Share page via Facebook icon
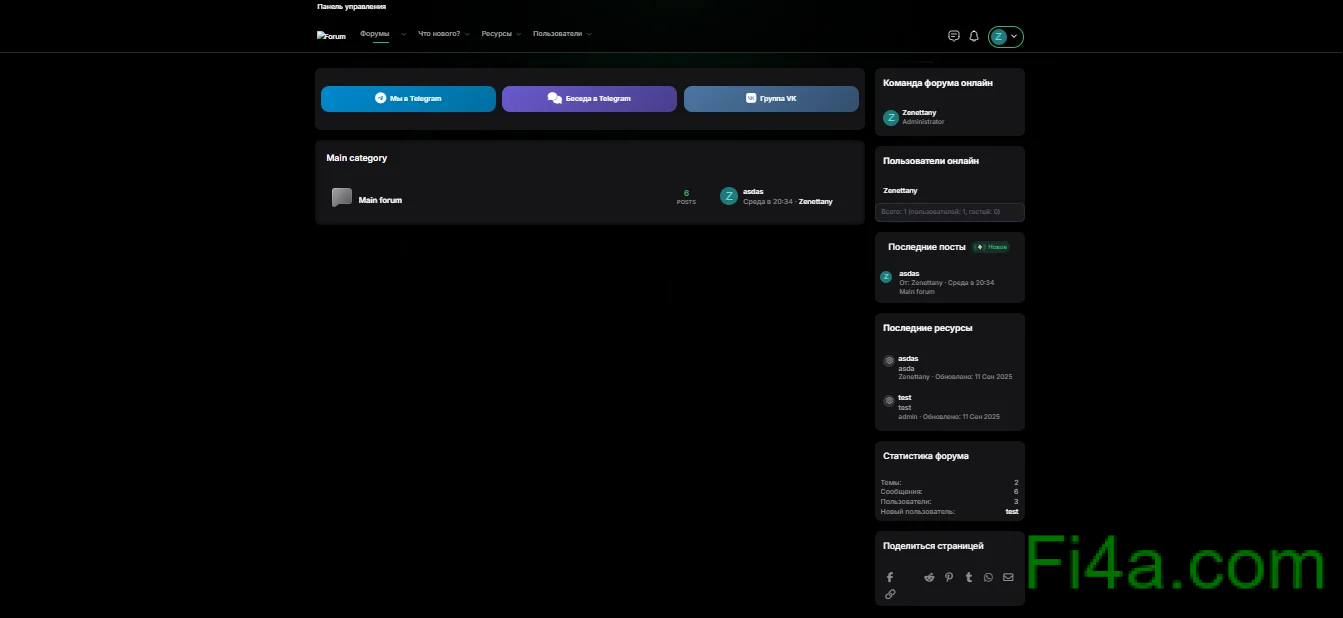 tap(890, 577)
